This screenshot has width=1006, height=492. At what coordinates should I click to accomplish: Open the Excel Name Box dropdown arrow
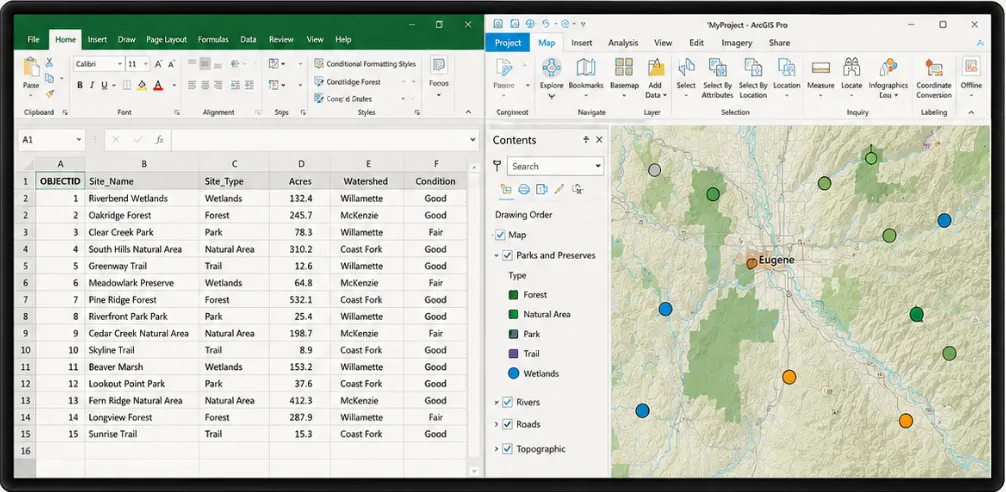coord(79,139)
